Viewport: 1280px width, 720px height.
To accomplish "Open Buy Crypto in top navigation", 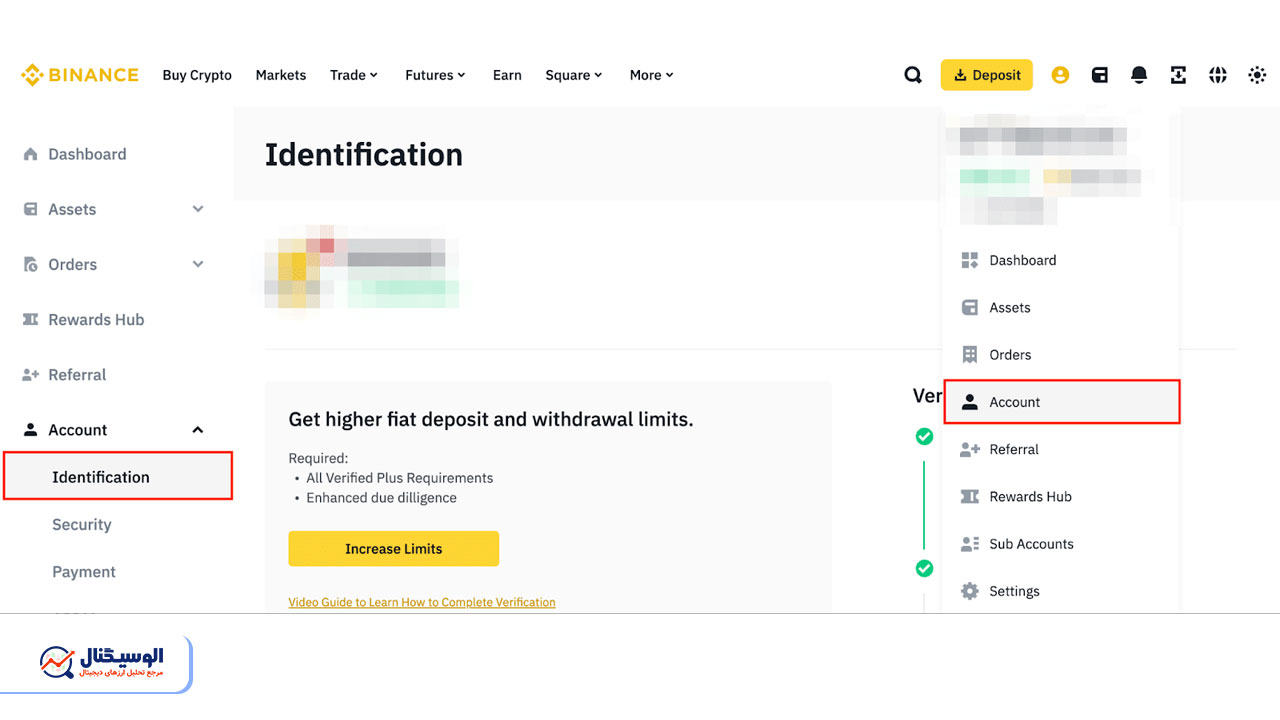I will 197,75.
